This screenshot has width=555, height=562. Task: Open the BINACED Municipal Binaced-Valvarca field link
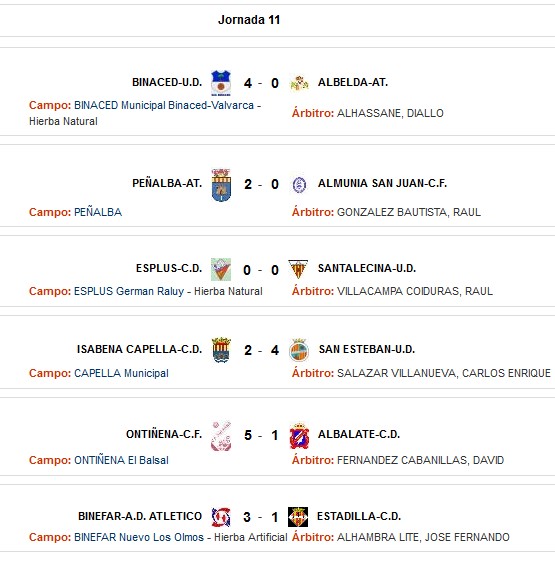point(164,105)
